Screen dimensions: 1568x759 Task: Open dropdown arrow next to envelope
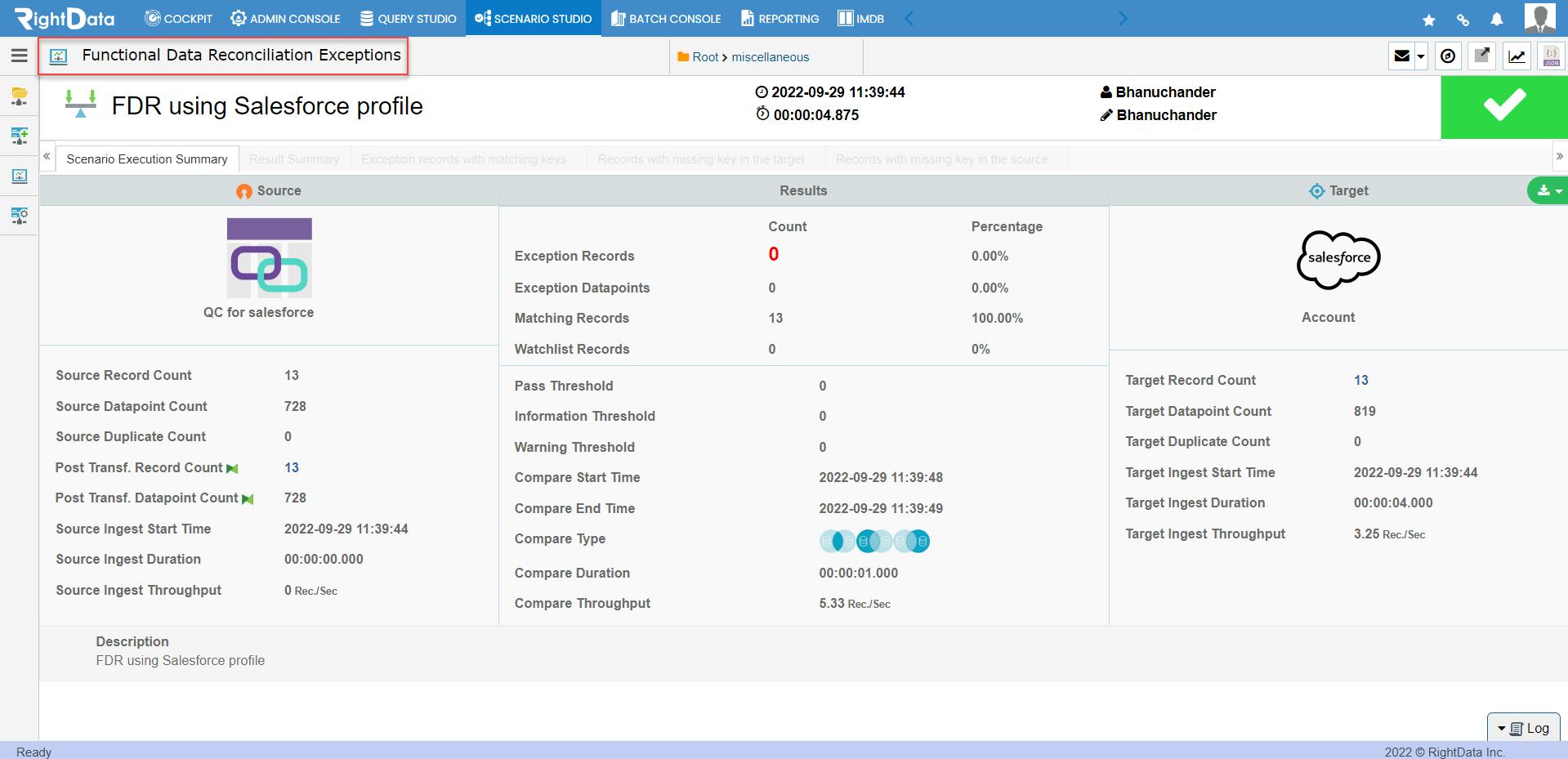[1421, 56]
